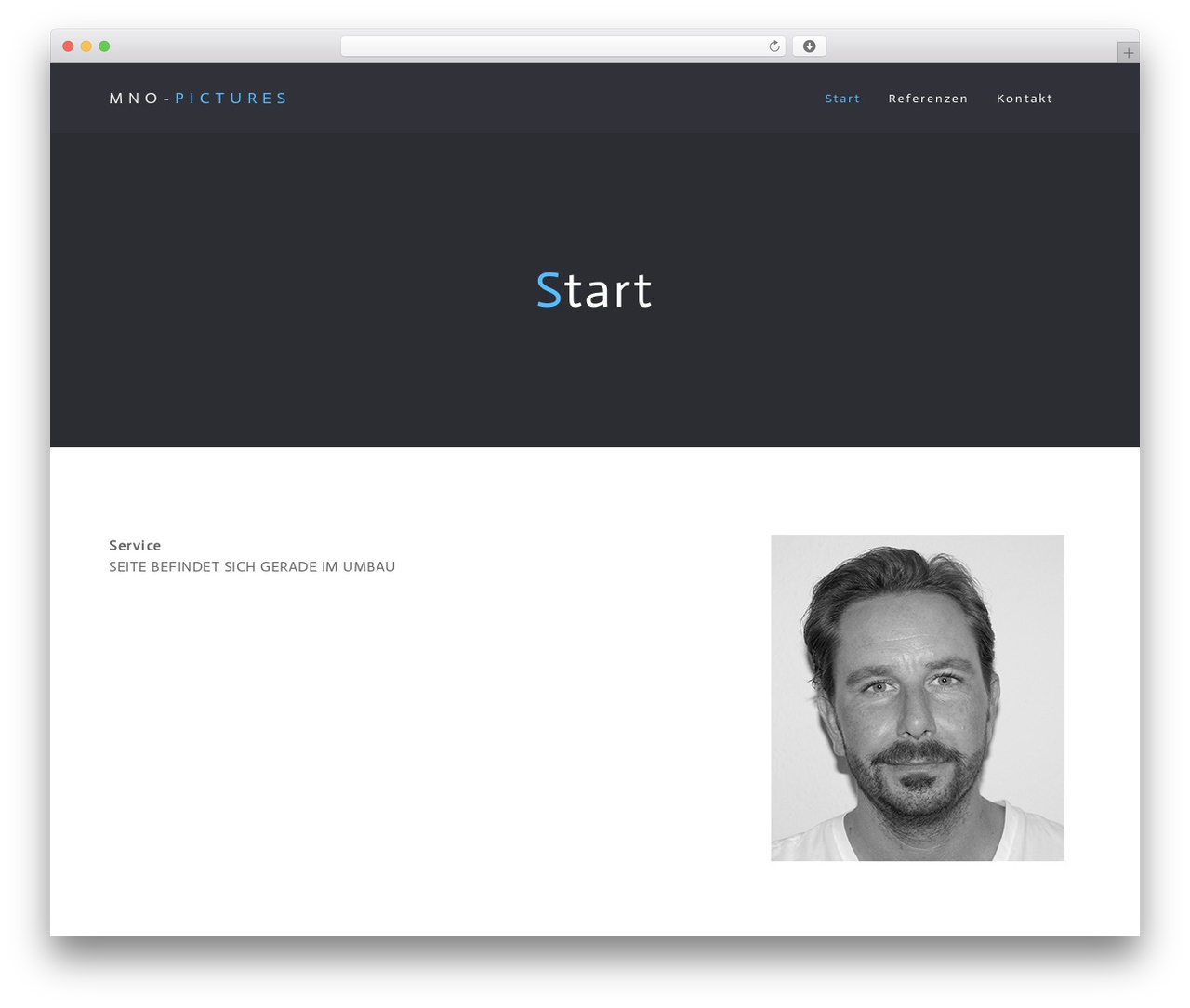Viewport: 1190px width, 1008px height.
Task: Click the large Start page heading
Action: click(x=594, y=290)
